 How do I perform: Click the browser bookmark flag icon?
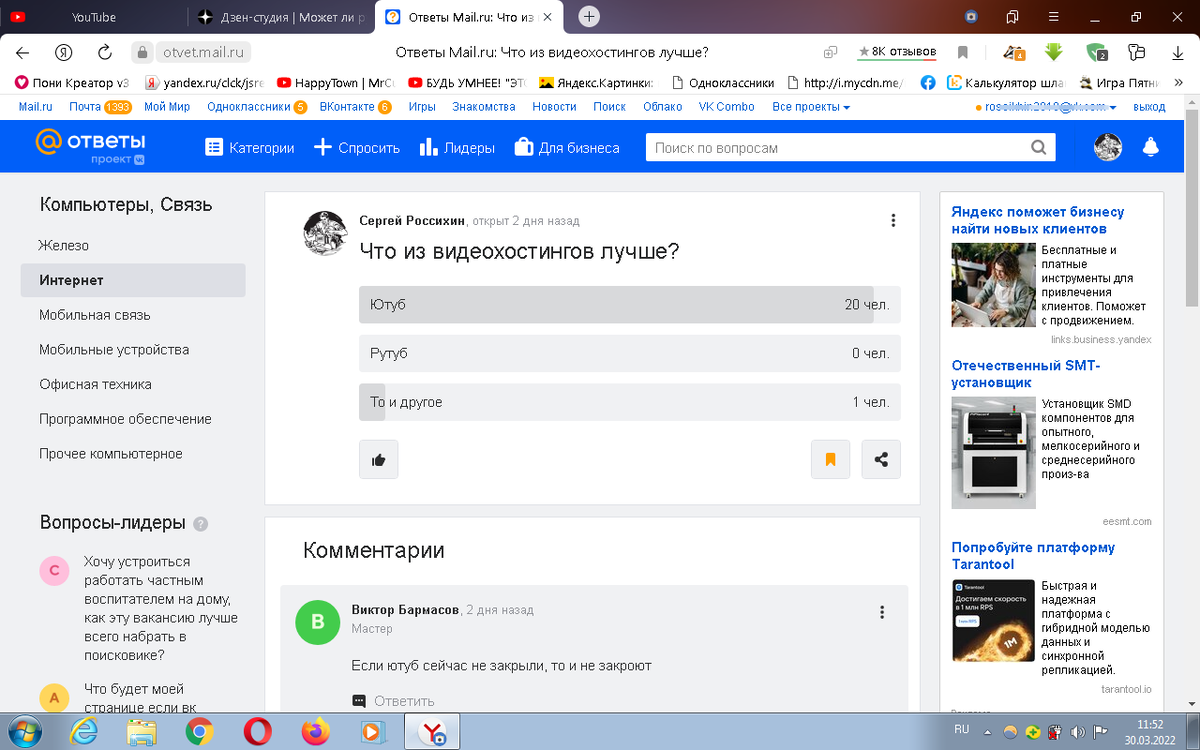tap(963, 52)
